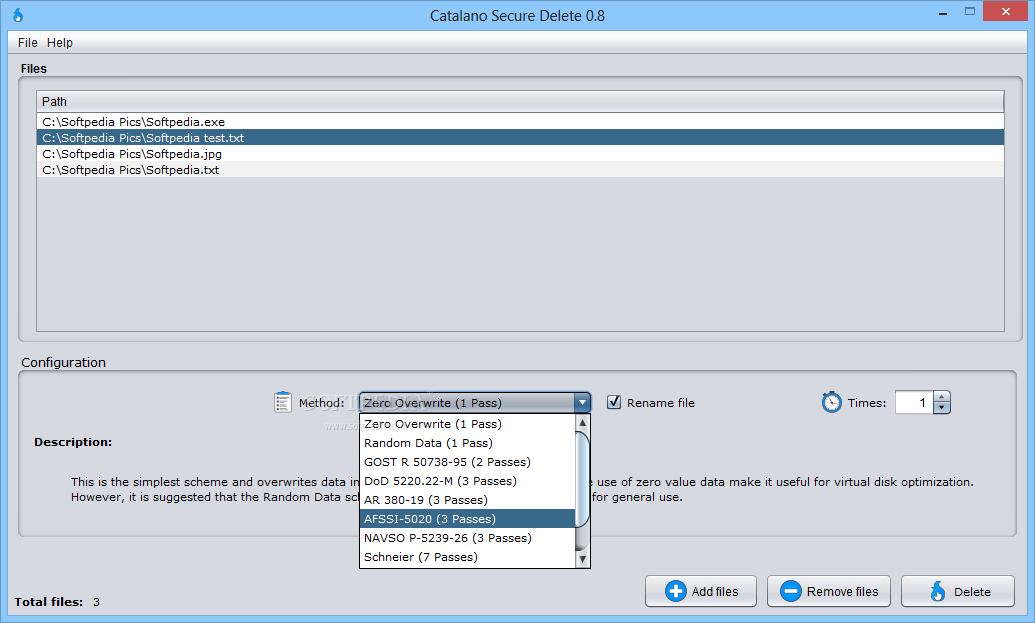
Task: Open the Help menu
Action: (59, 43)
